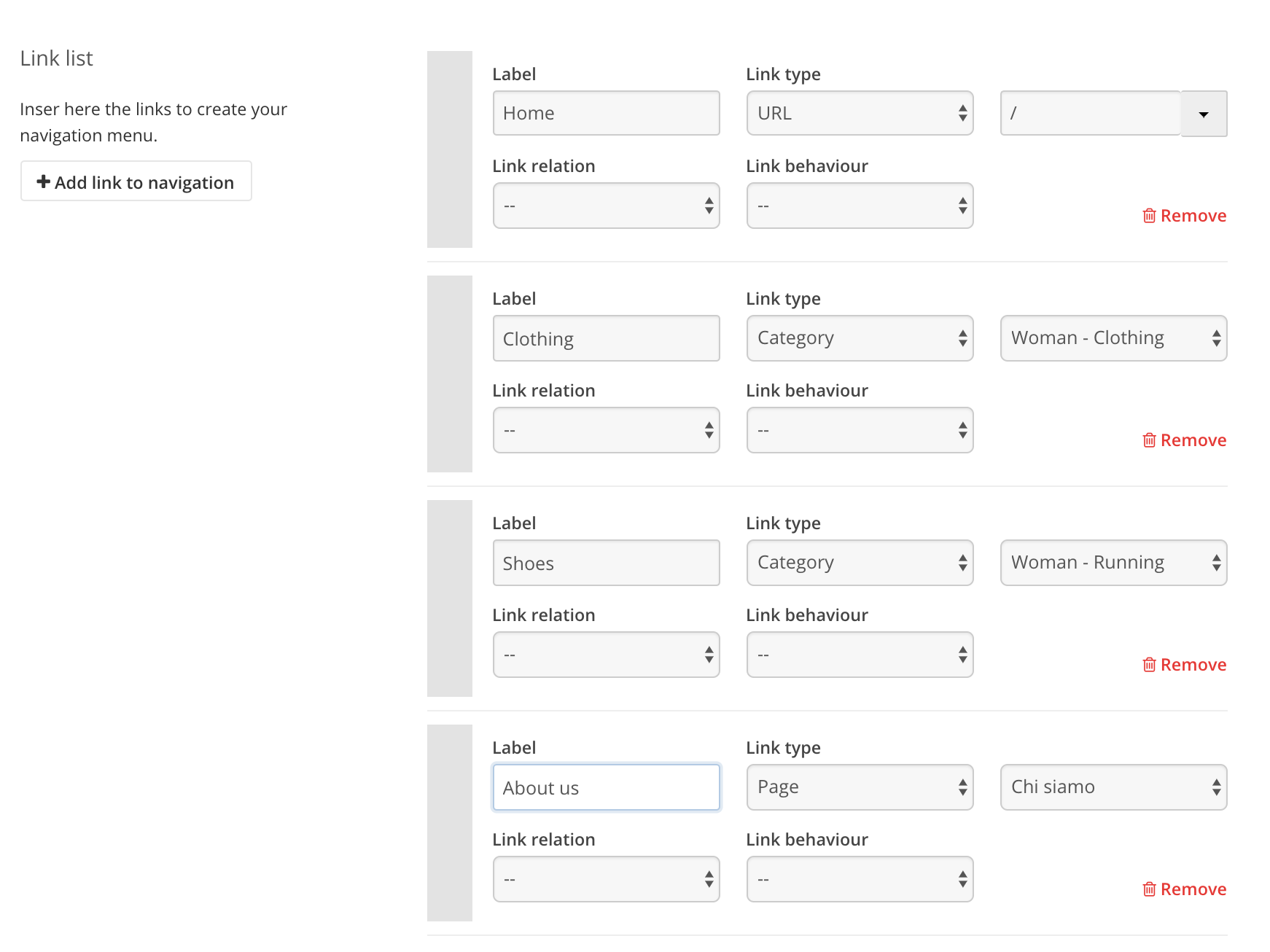1270x952 pixels.
Task: Remove the Home link
Action: [1185, 216]
